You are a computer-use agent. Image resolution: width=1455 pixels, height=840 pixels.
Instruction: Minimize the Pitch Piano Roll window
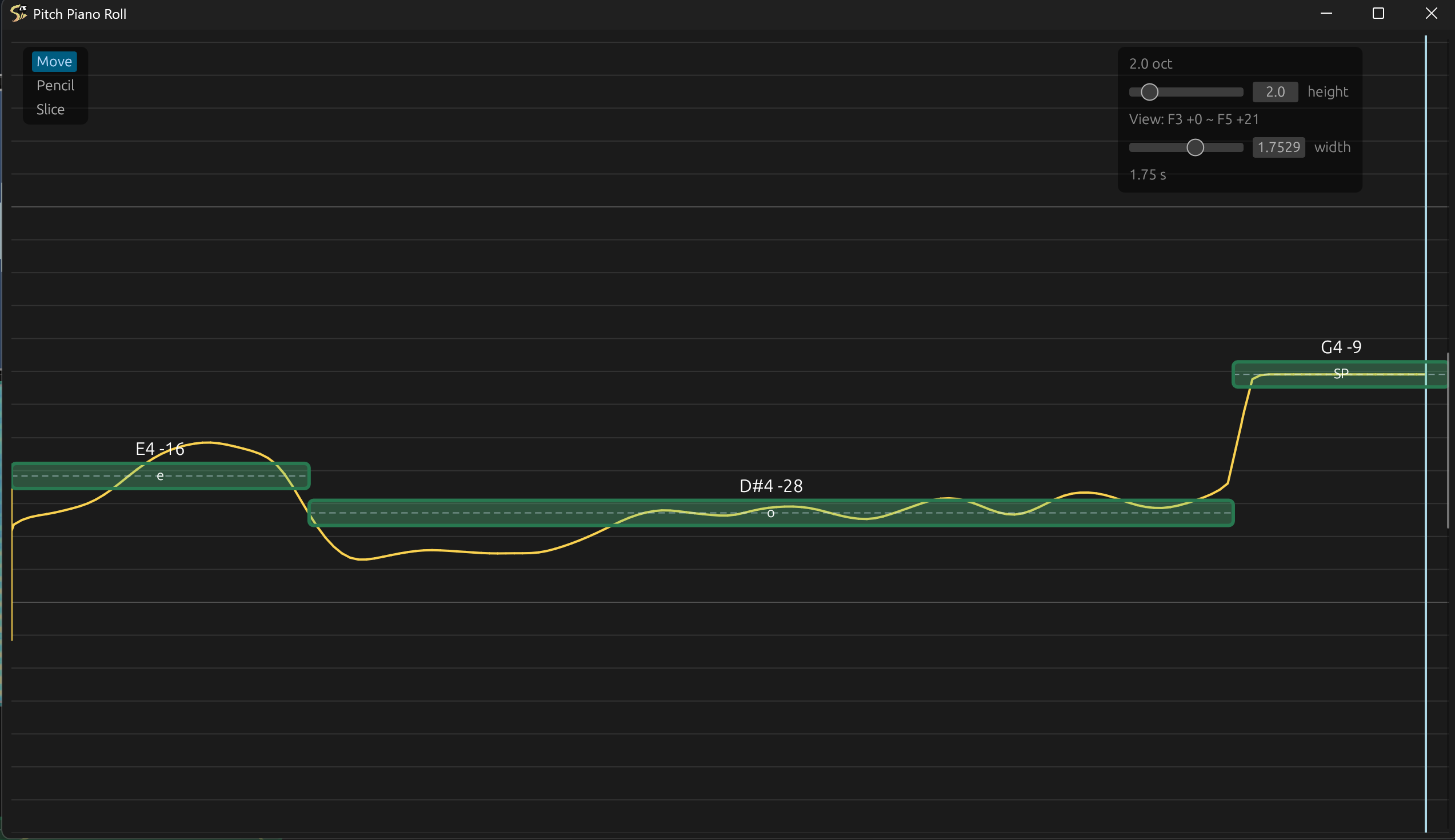coord(1326,13)
